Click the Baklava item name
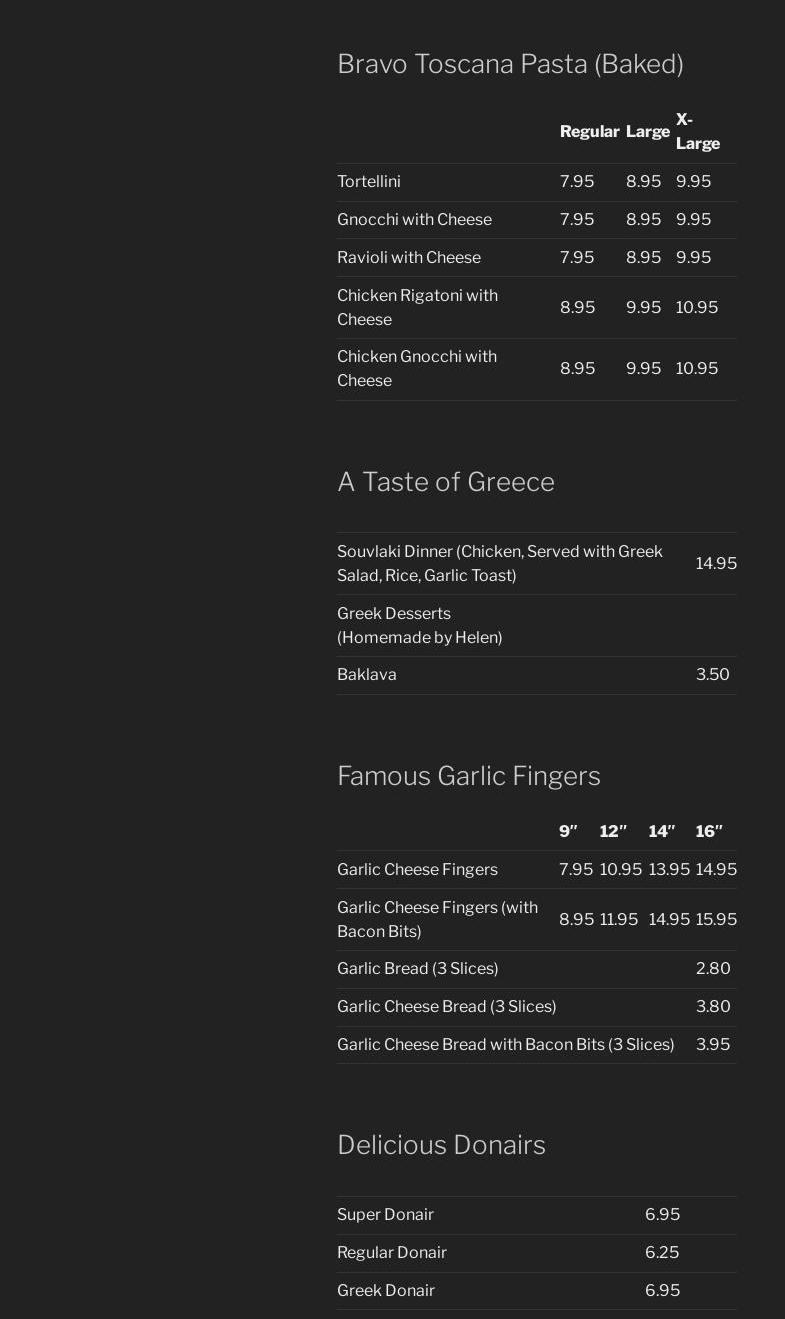 tap(367, 675)
